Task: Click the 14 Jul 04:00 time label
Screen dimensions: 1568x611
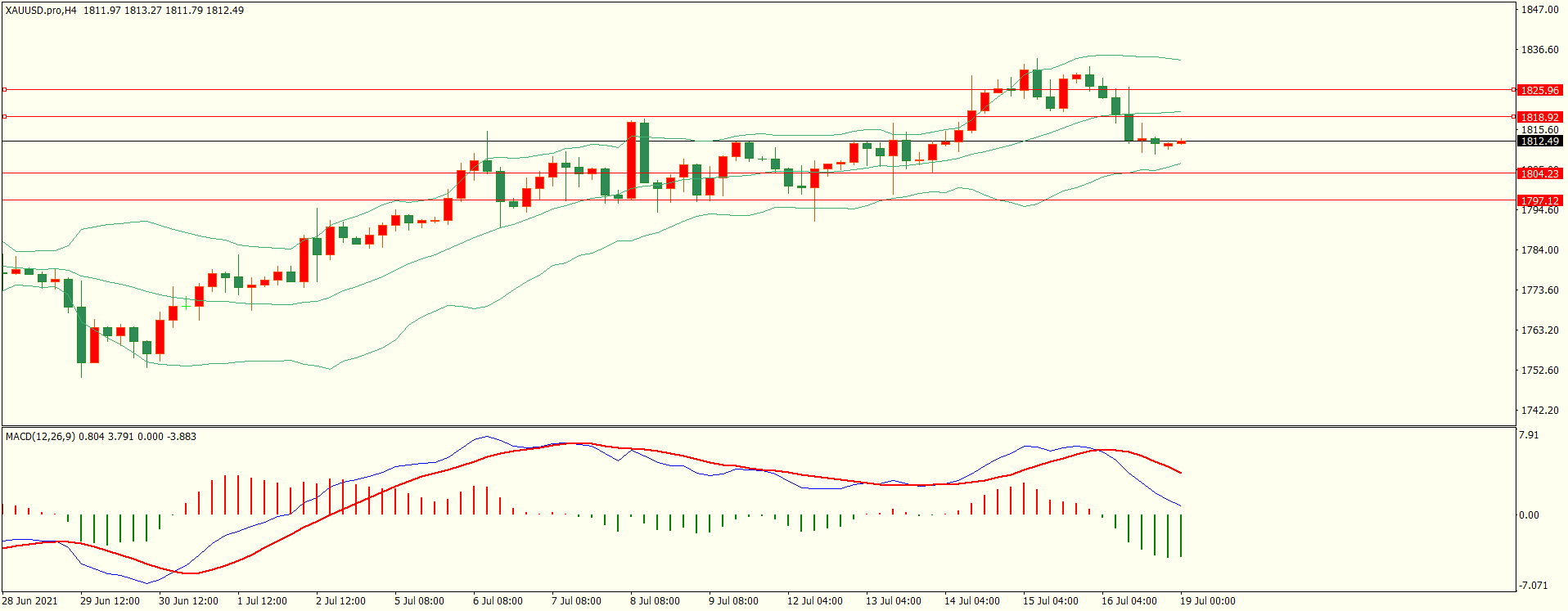Action: (972, 601)
